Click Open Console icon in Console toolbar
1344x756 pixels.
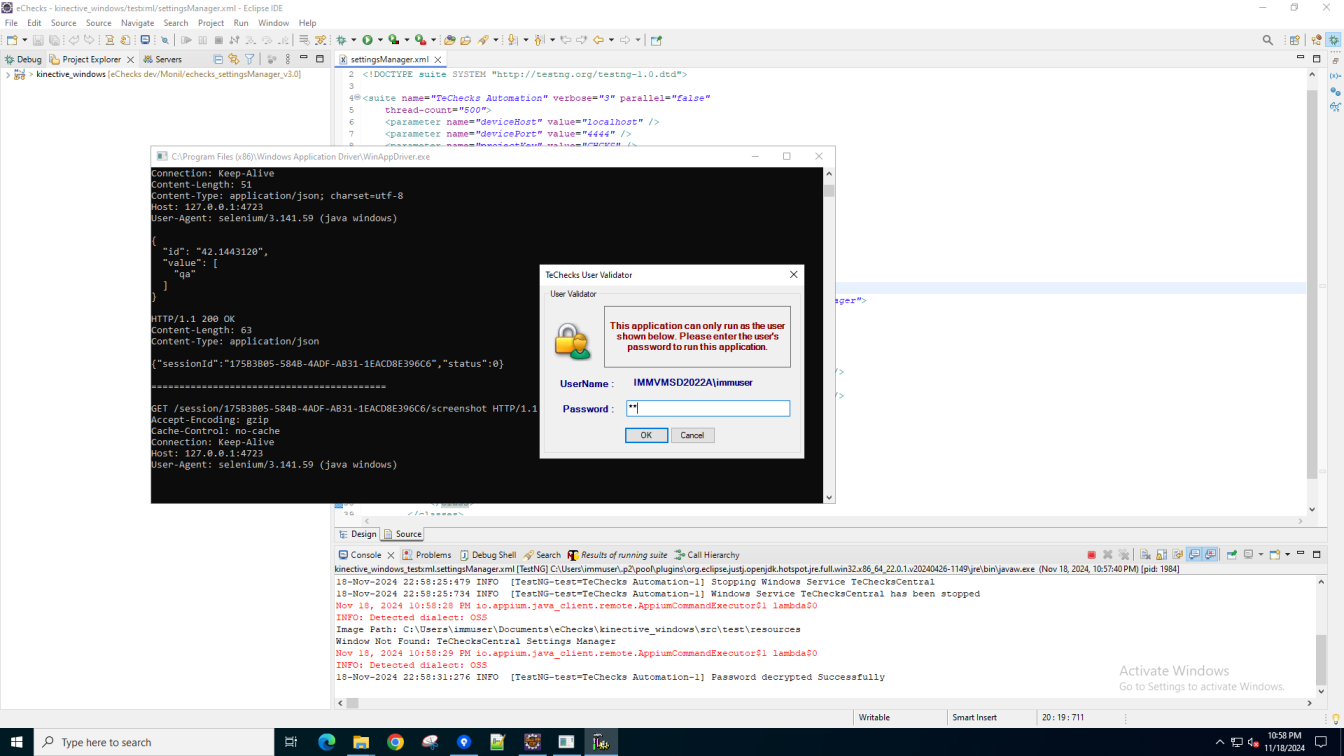(x=1274, y=555)
